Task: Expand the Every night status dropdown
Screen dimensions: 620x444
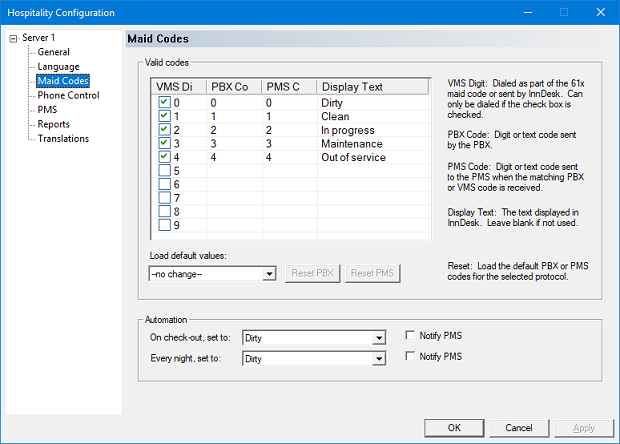Action: pos(378,358)
